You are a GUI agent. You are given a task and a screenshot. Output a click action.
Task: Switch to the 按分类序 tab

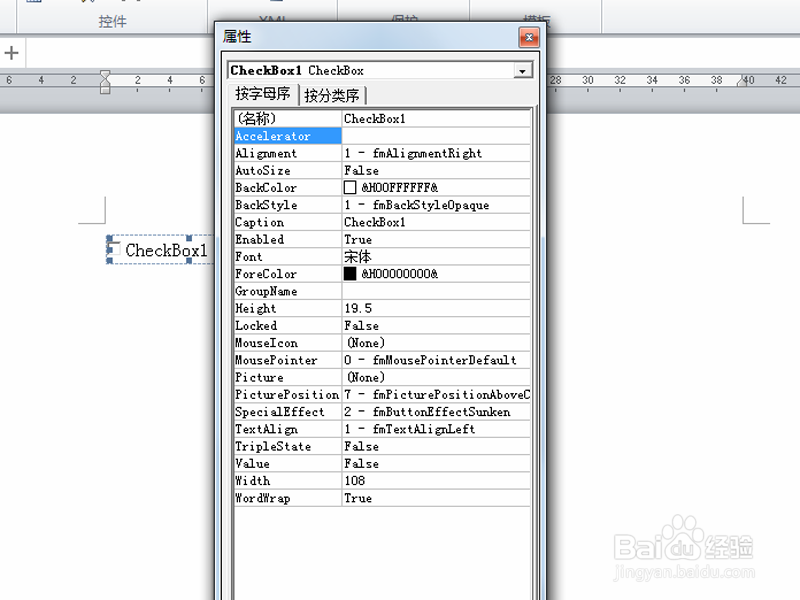[332, 95]
